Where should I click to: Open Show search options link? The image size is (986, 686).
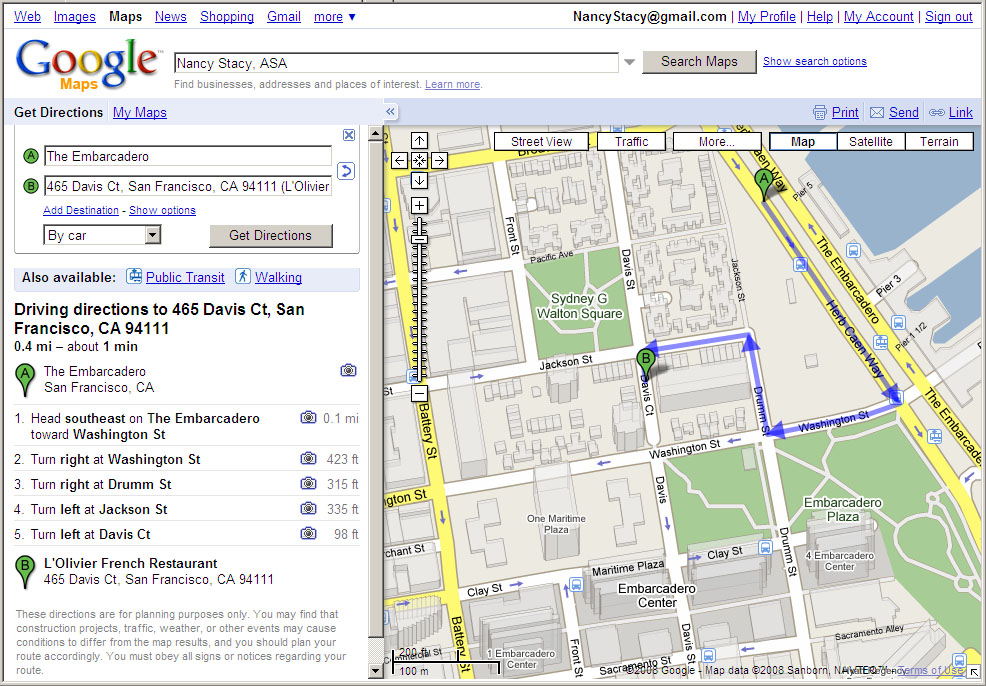click(x=815, y=61)
